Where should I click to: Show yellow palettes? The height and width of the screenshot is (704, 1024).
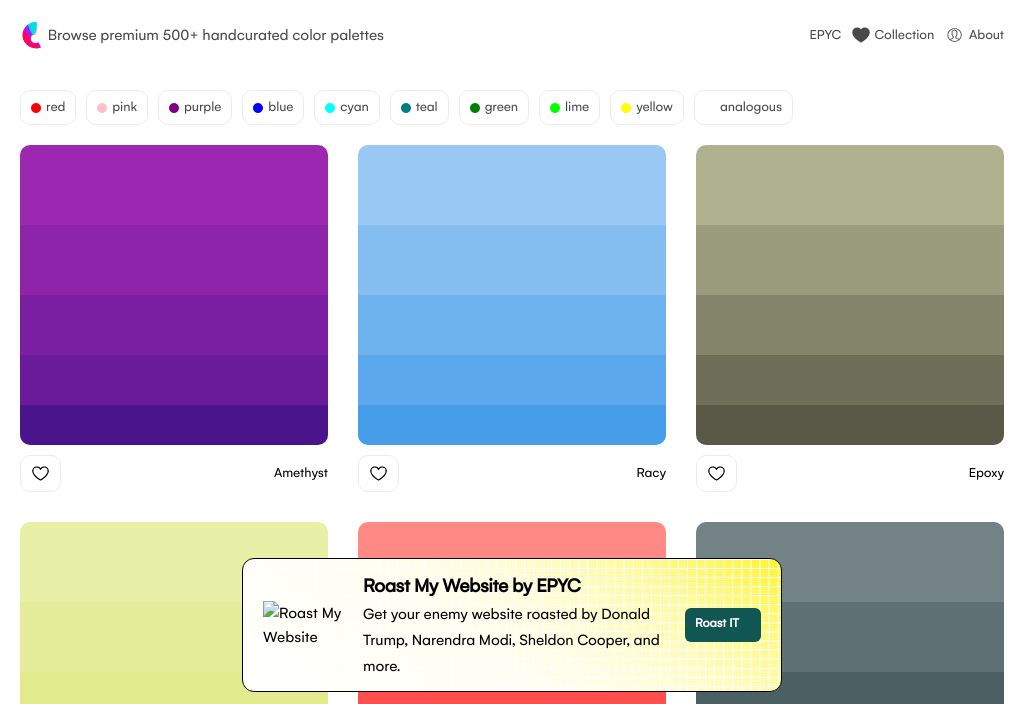tap(647, 107)
